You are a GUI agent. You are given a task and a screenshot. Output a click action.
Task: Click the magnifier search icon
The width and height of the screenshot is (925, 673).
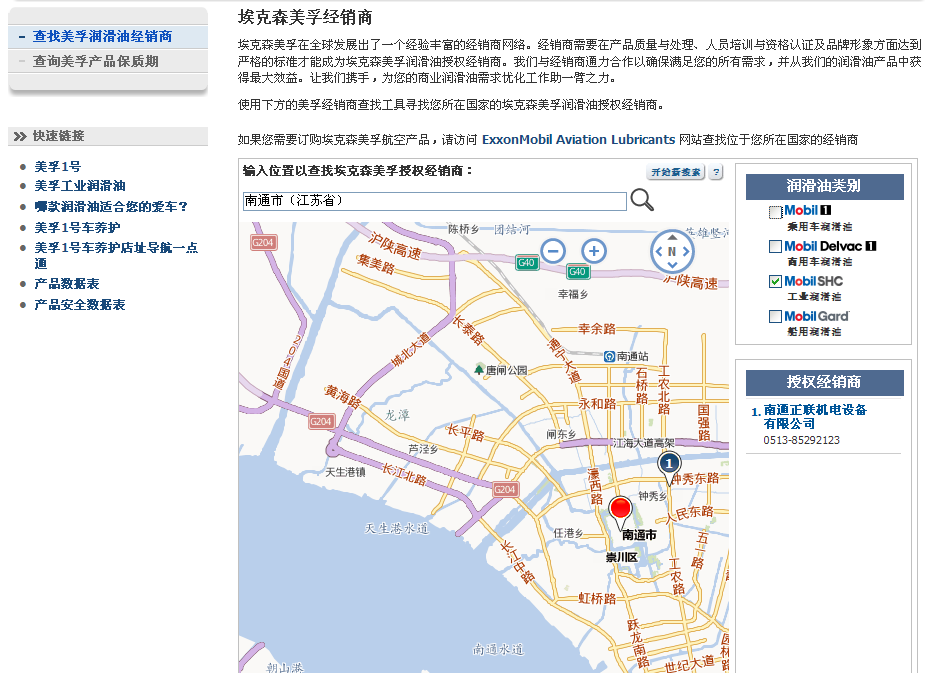coord(642,200)
